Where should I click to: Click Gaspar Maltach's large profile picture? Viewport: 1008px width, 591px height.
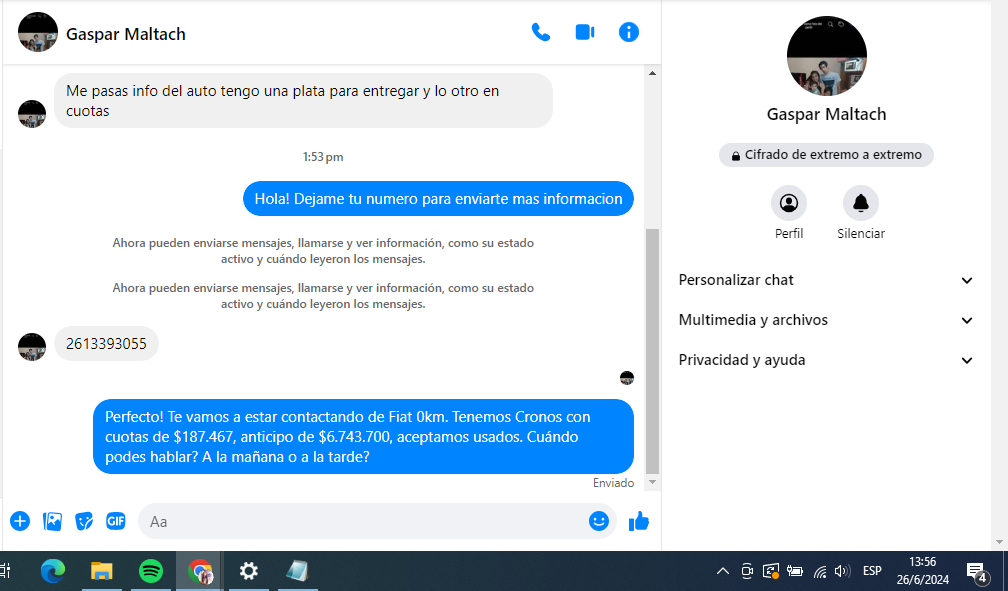click(826, 56)
